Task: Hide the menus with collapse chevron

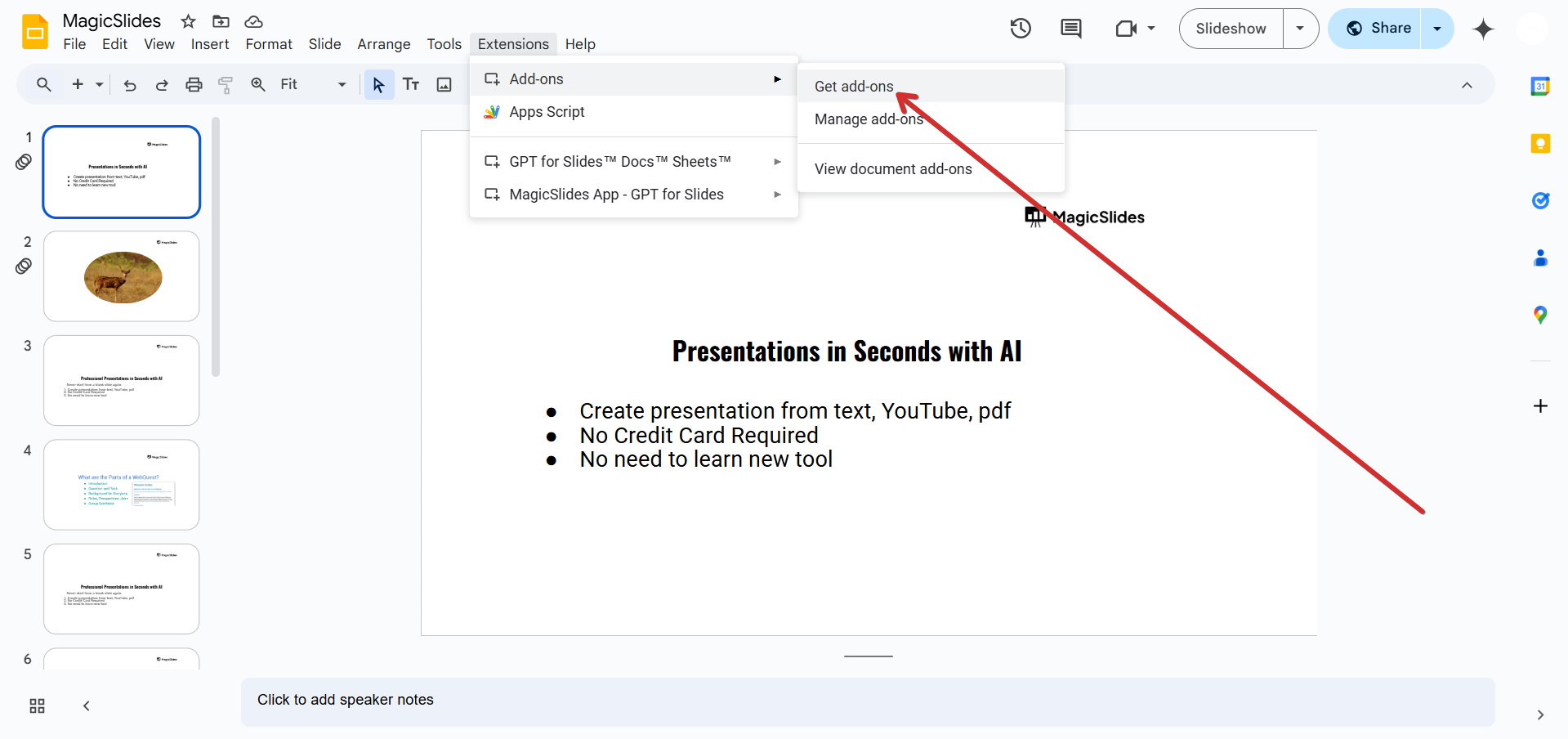Action: point(1467,85)
